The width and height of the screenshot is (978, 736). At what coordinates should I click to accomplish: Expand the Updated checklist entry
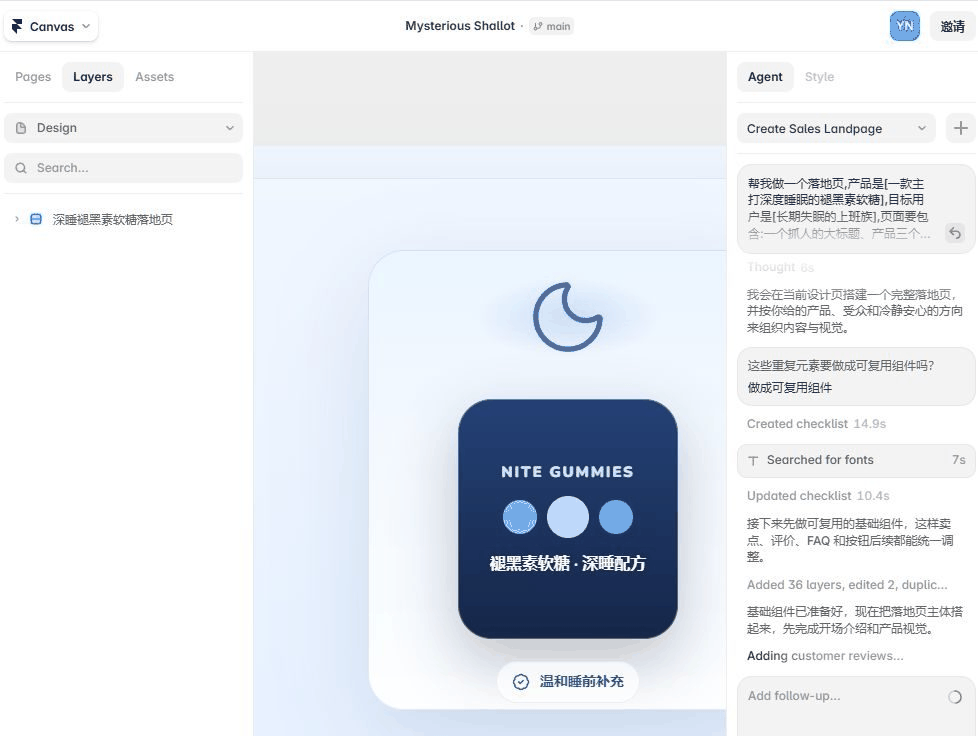[x=818, y=496]
